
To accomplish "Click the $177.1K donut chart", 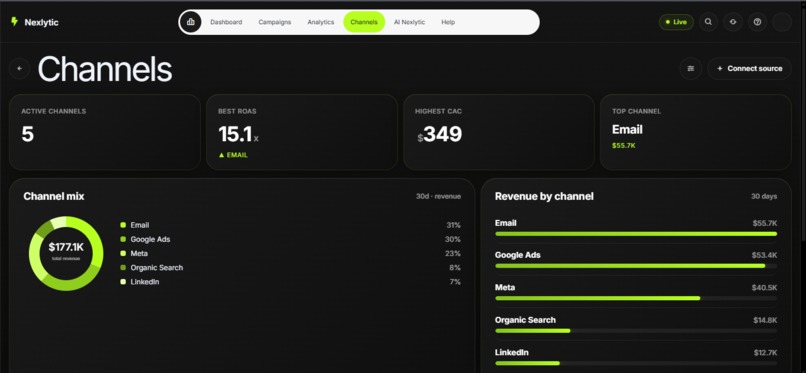I will (x=66, y=253).
